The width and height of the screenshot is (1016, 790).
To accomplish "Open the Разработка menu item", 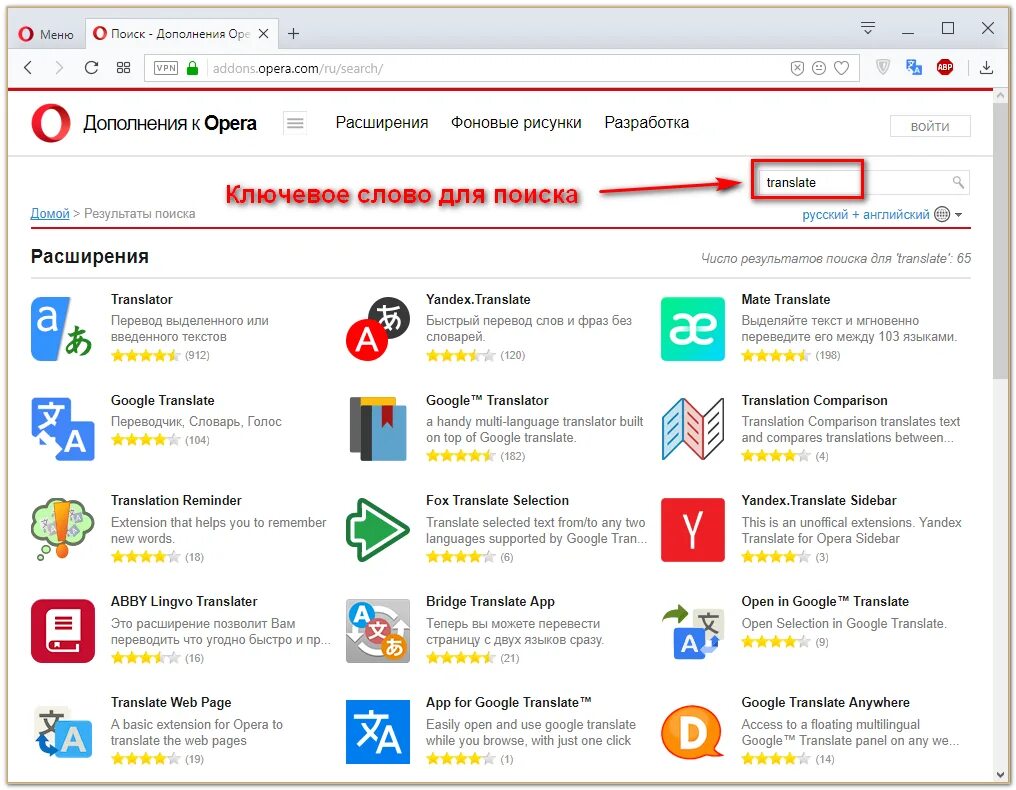I will coord(647,122).
